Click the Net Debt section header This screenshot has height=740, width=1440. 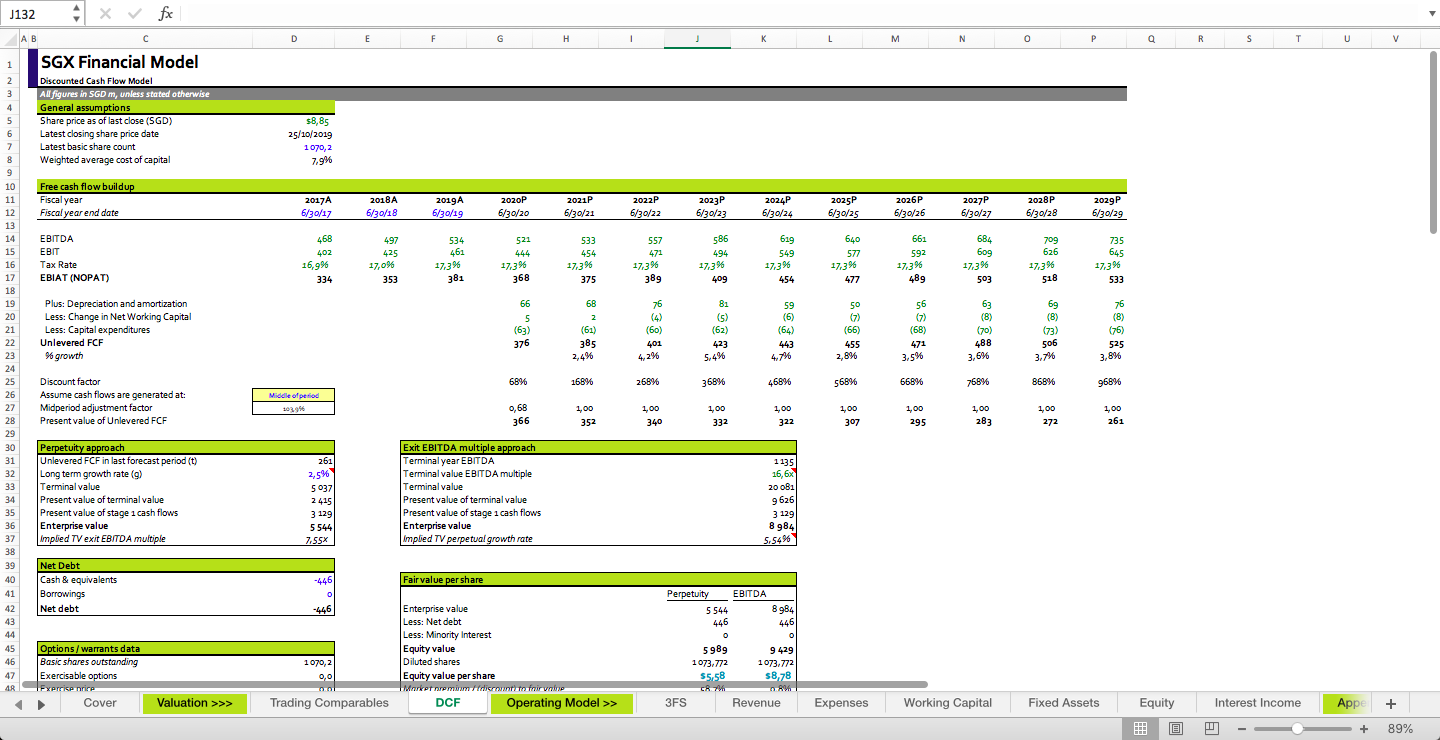click(186, 566)
